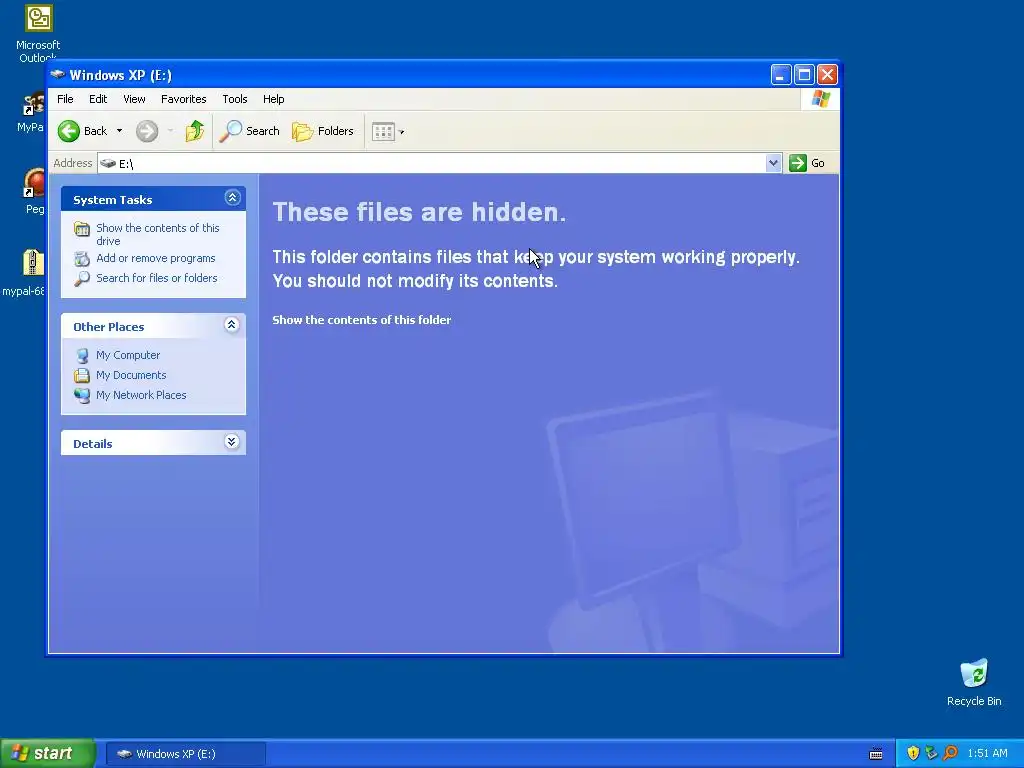Close the Windows XP (E:) window
The width and height of the screenshot is (1024, 768).
(827, 74)
